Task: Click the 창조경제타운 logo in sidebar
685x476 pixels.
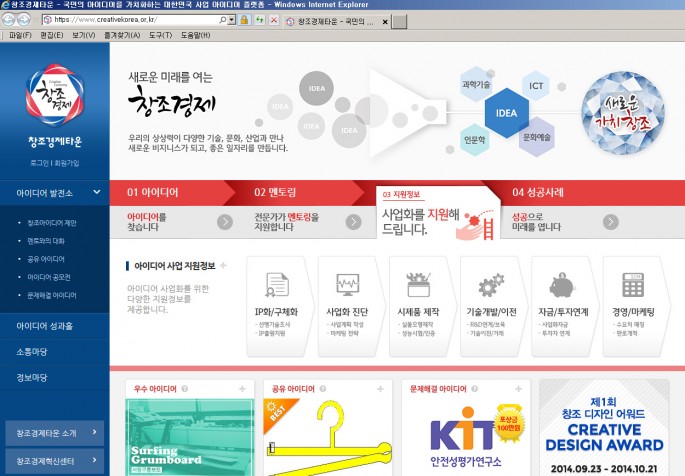Action: click(54, 95)
